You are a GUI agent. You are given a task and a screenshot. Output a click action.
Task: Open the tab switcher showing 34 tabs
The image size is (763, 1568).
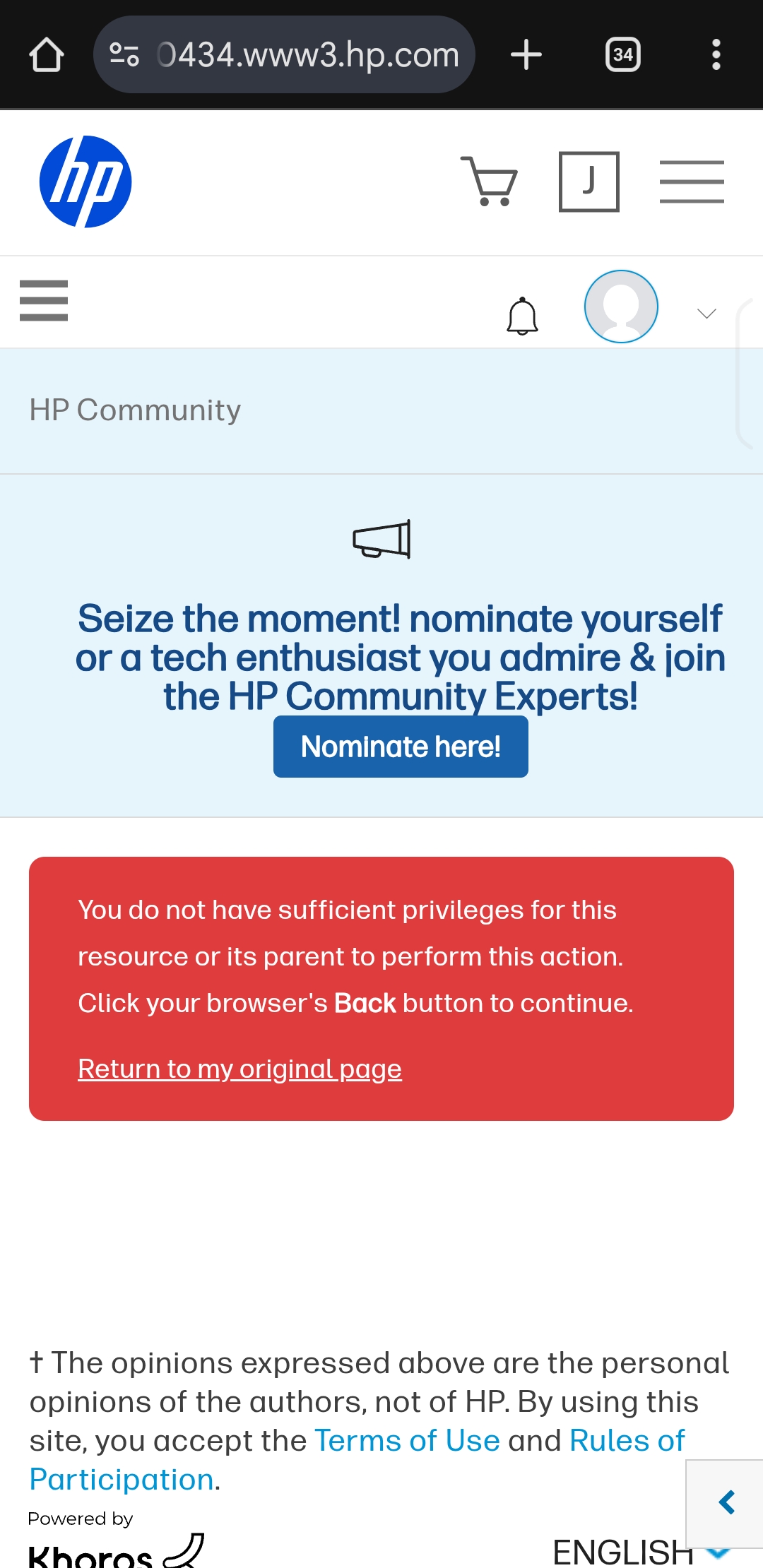623,54
